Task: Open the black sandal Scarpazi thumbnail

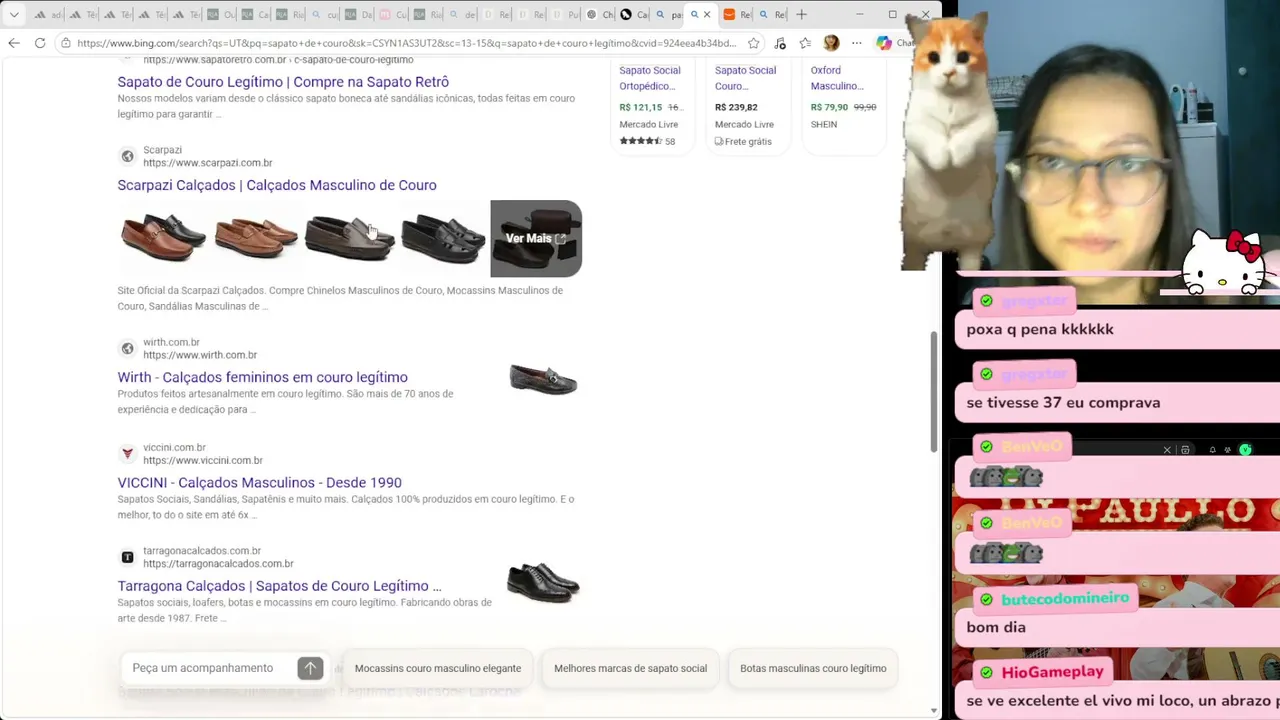Action: 442,238
